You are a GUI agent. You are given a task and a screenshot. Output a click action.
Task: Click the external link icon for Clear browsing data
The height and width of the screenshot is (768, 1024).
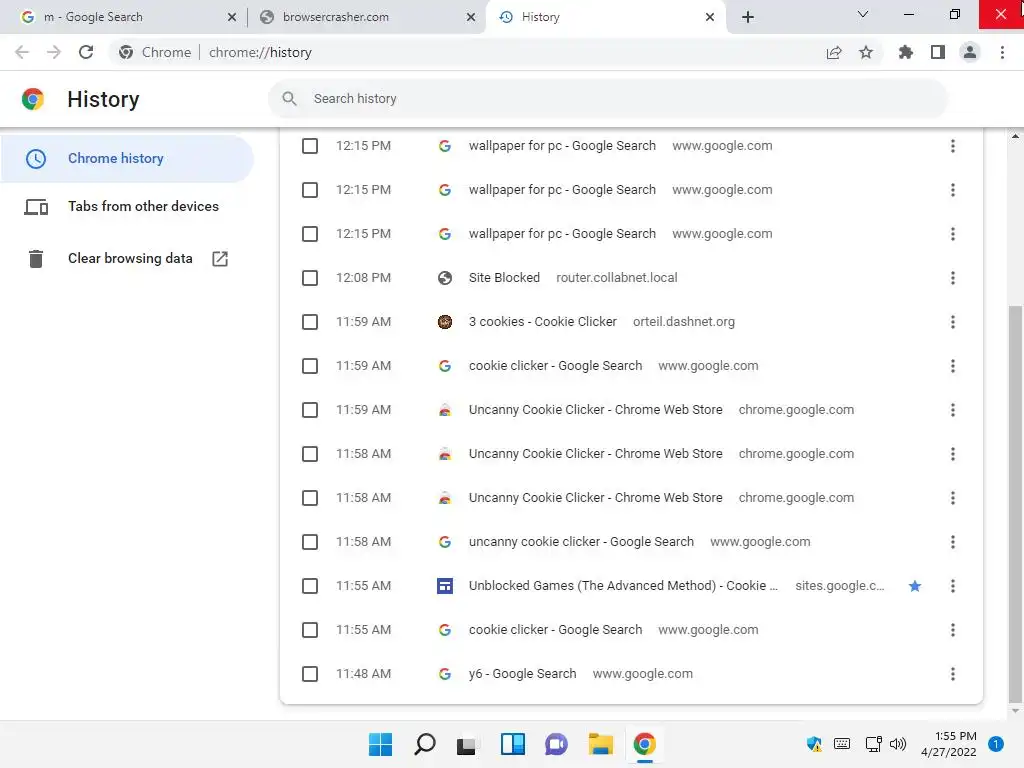[220, 259]
